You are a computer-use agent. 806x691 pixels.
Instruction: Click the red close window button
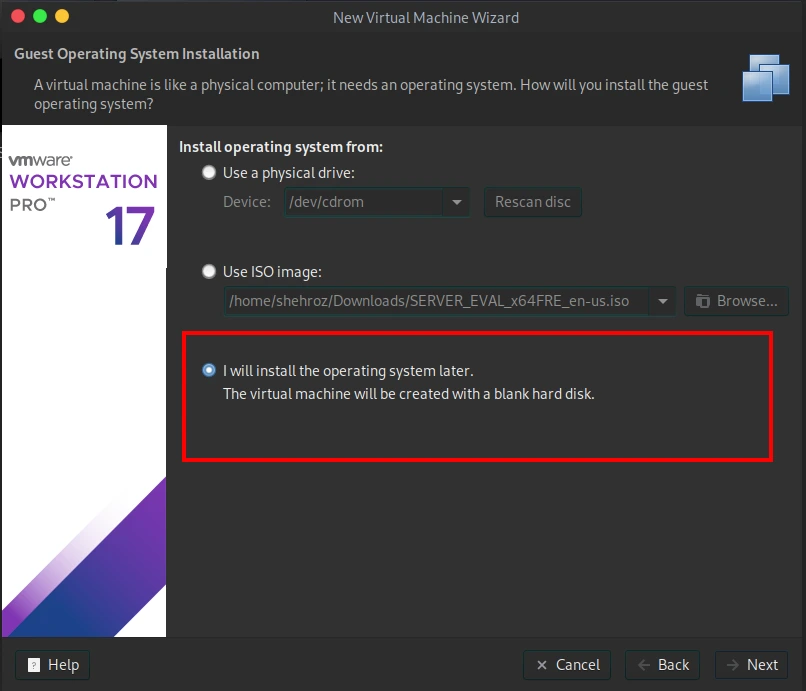coord(18,16)
